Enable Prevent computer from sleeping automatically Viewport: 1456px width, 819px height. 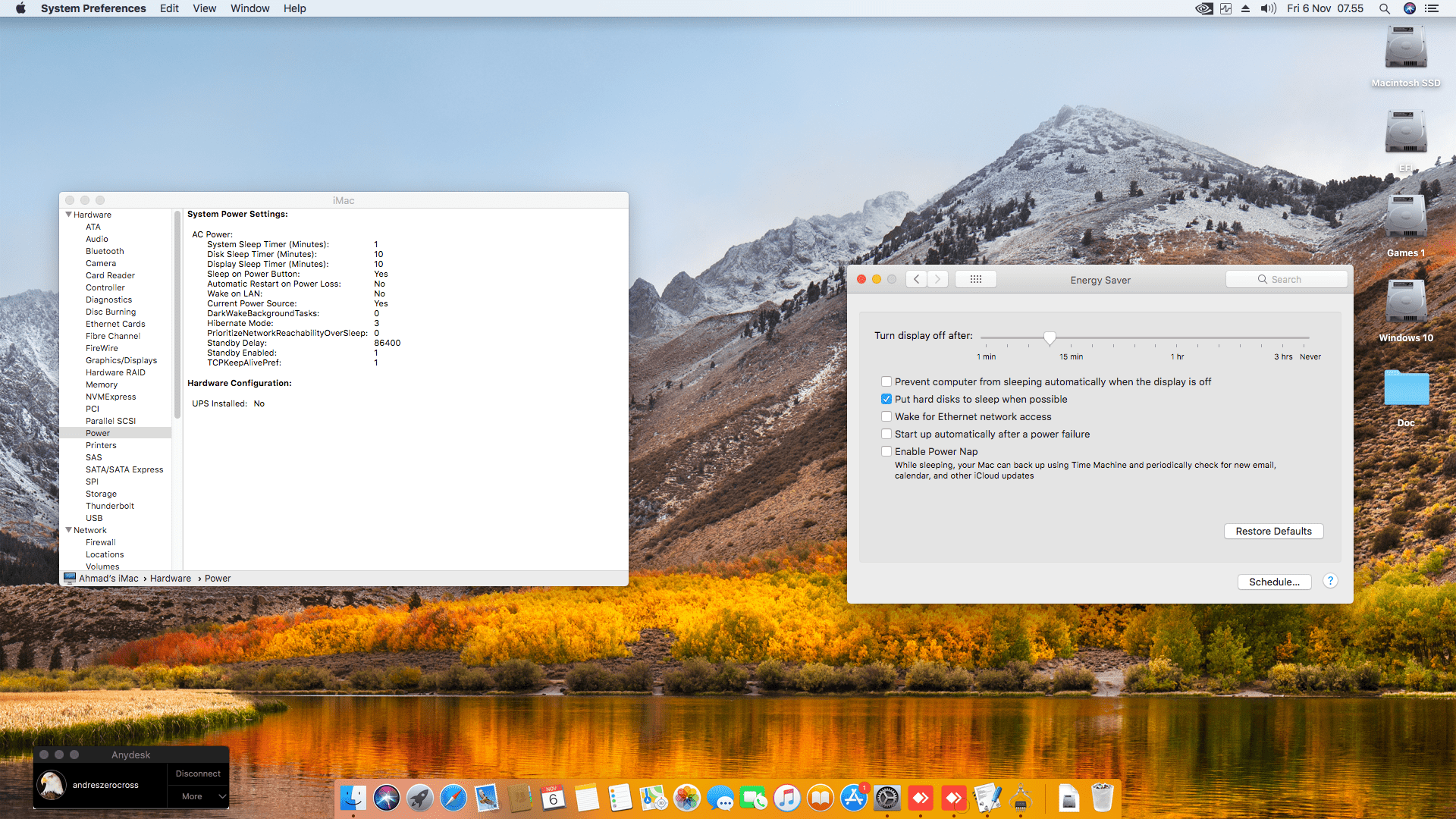click(x=886, y=381)
